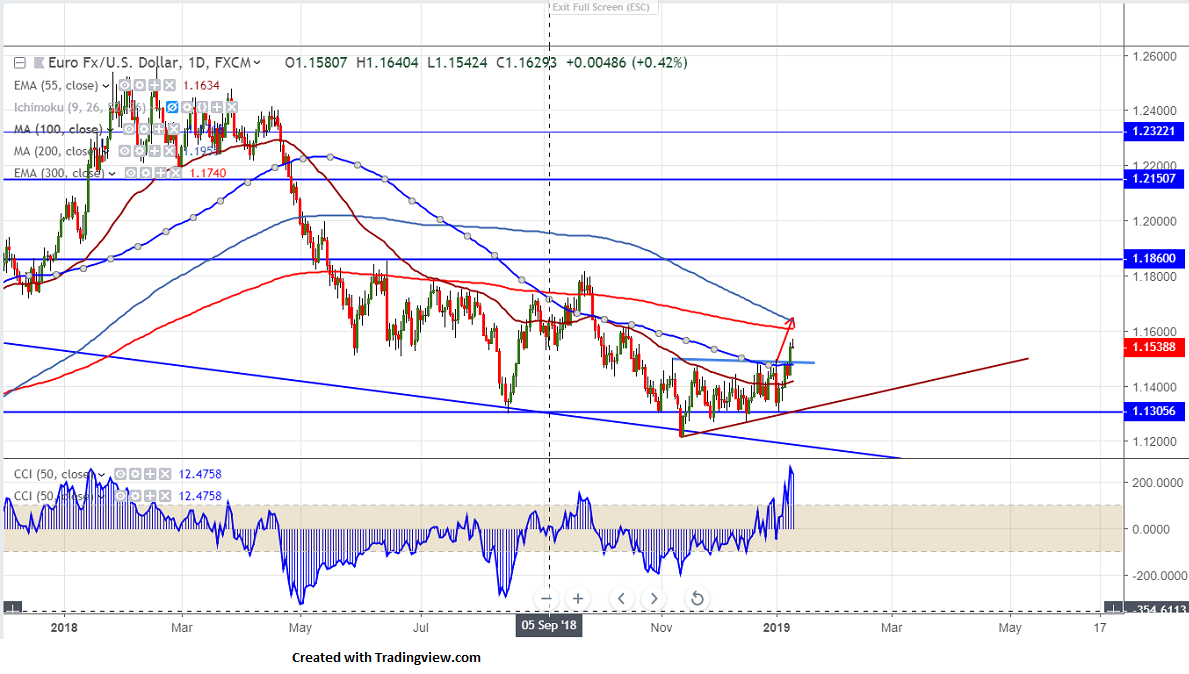Show the hidden Ichimoku indicator
The image size is (1189, 674).
click(x=172, y=107)
